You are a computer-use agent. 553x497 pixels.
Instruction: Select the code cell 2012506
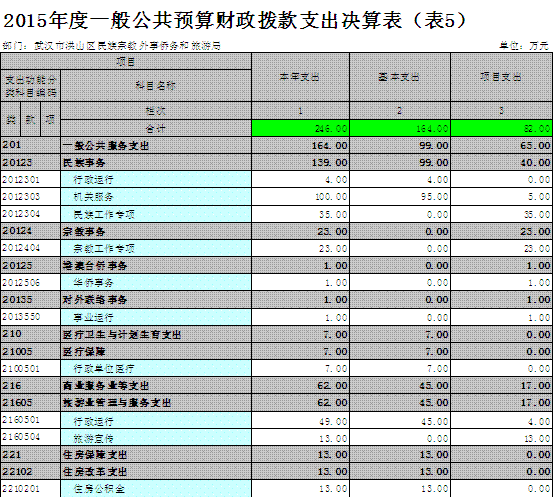click(x=31, y=283)
